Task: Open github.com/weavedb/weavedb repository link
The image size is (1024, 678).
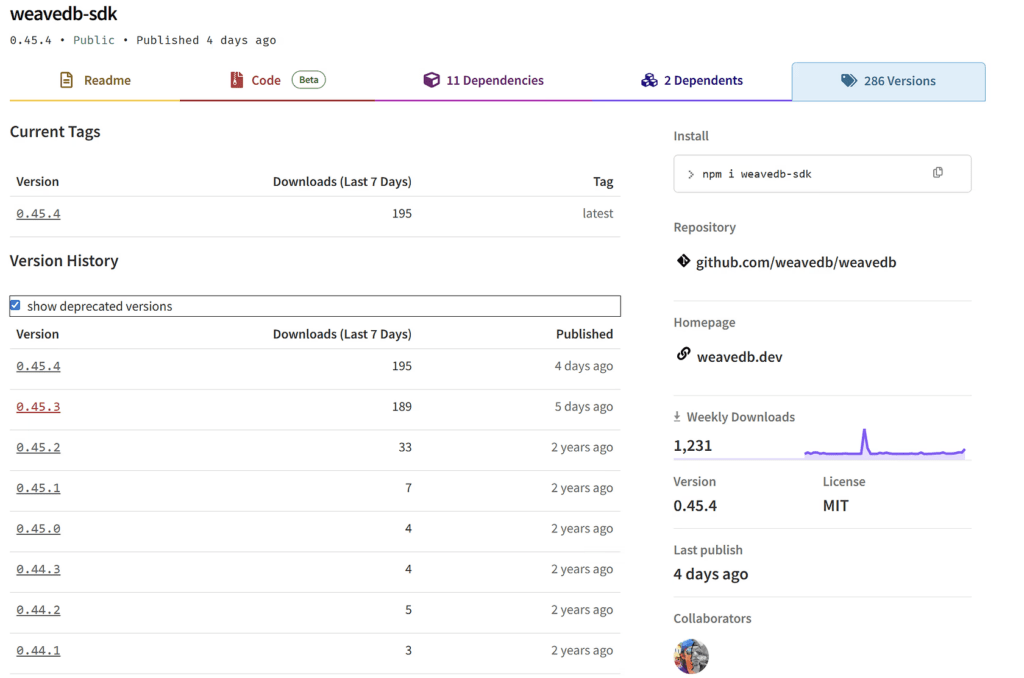Action: [x=795, y=263]
